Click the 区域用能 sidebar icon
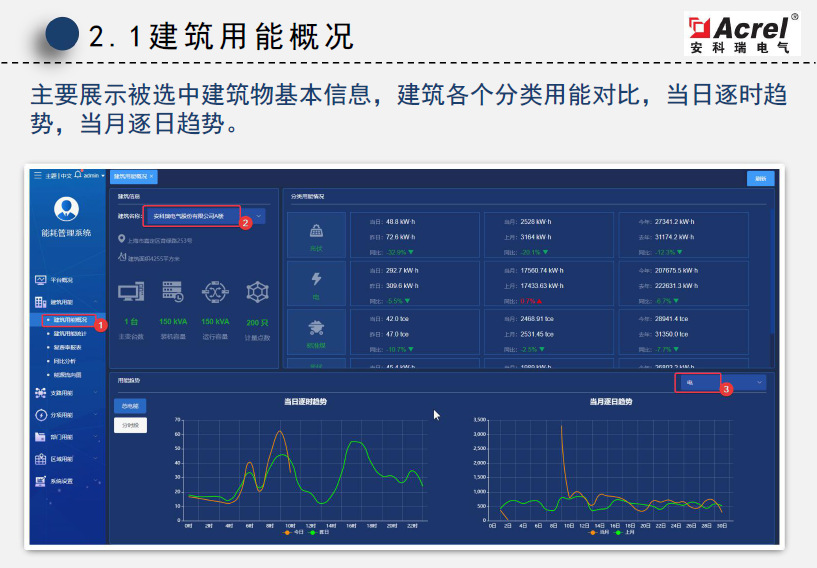The image size is (817, 568). (41, 459)
